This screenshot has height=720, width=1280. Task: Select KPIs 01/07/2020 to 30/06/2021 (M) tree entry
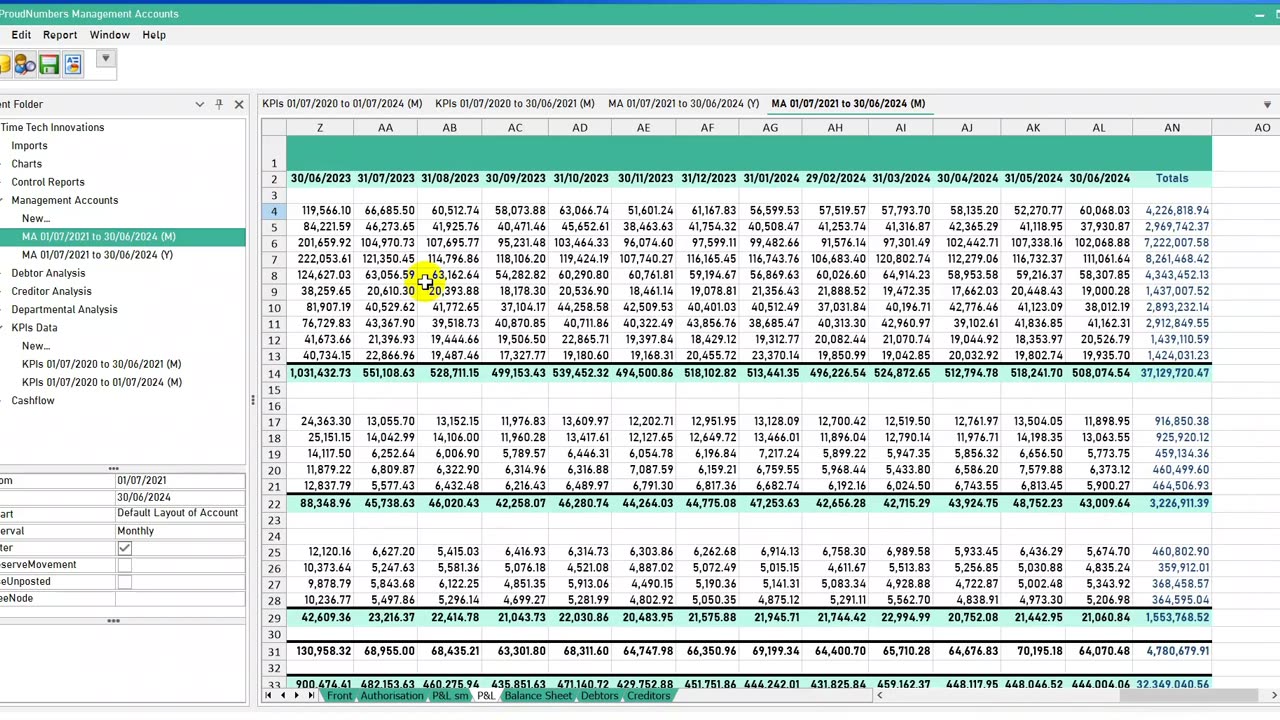[x=101, y=364]
